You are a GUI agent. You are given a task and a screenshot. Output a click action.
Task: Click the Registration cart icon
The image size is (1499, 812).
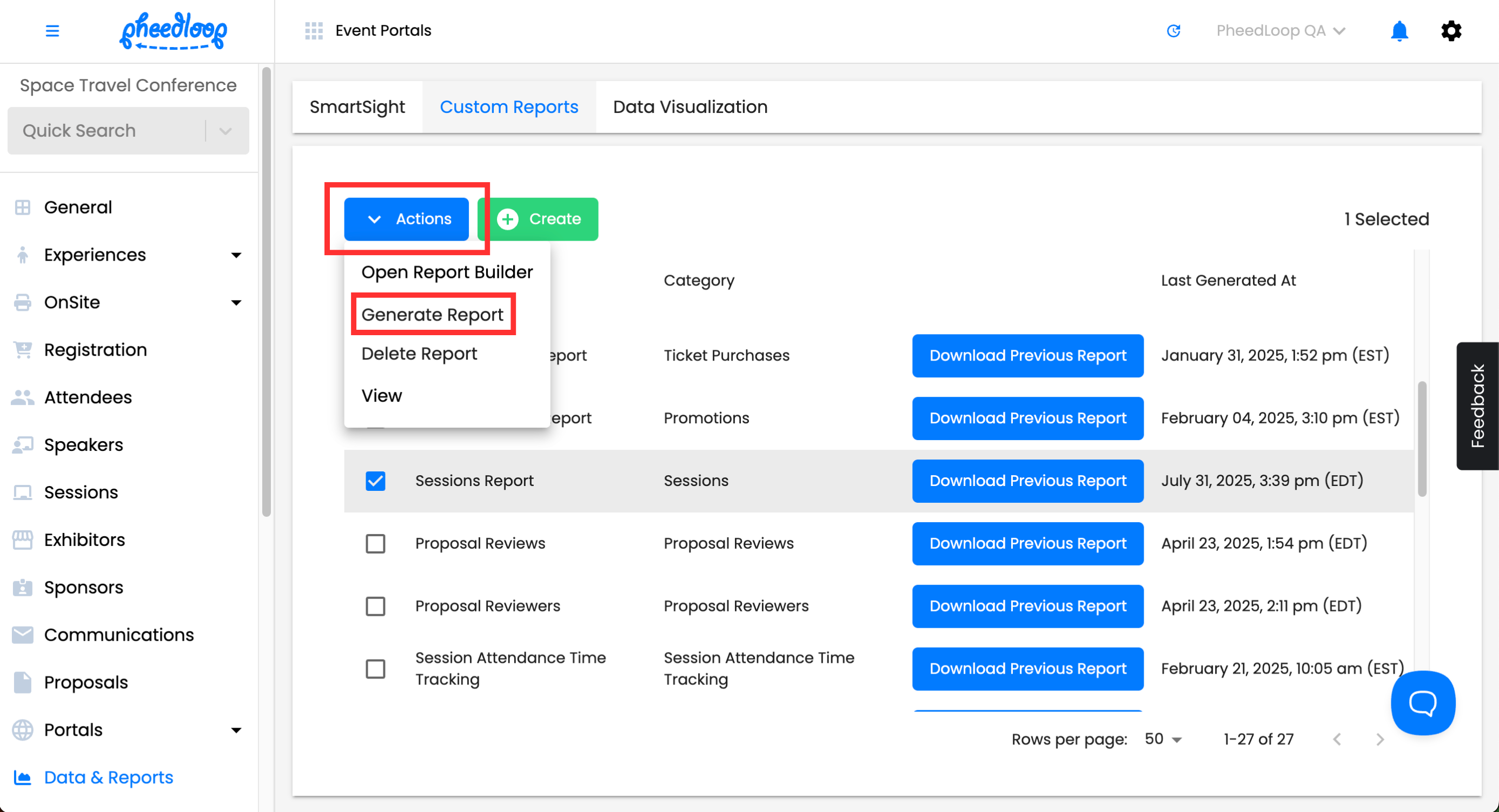coord(23,350)
